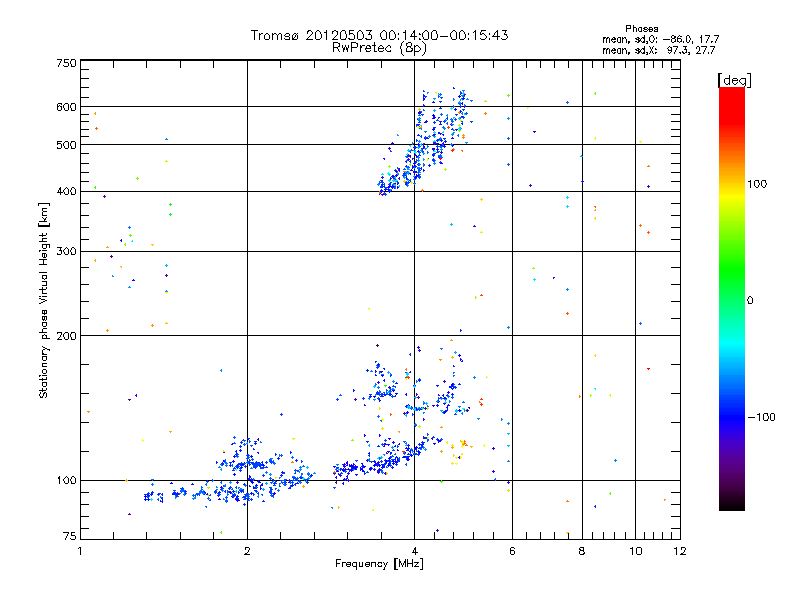Click the Phases statistics heading
800x600 pixels.
click(x=641, y=29)
